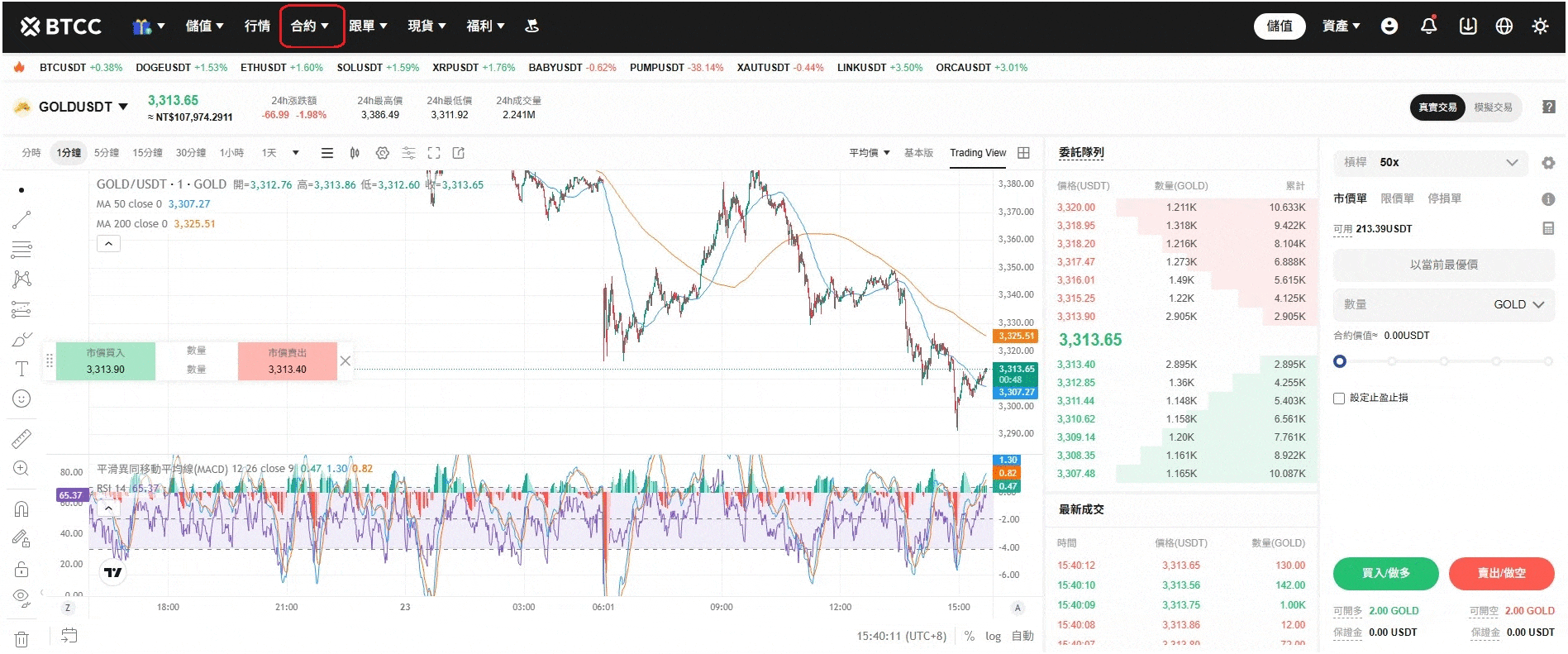Select the trend line drawing tool
The height and width of the screenshot is (654, 1568).
tap(21, 220)
